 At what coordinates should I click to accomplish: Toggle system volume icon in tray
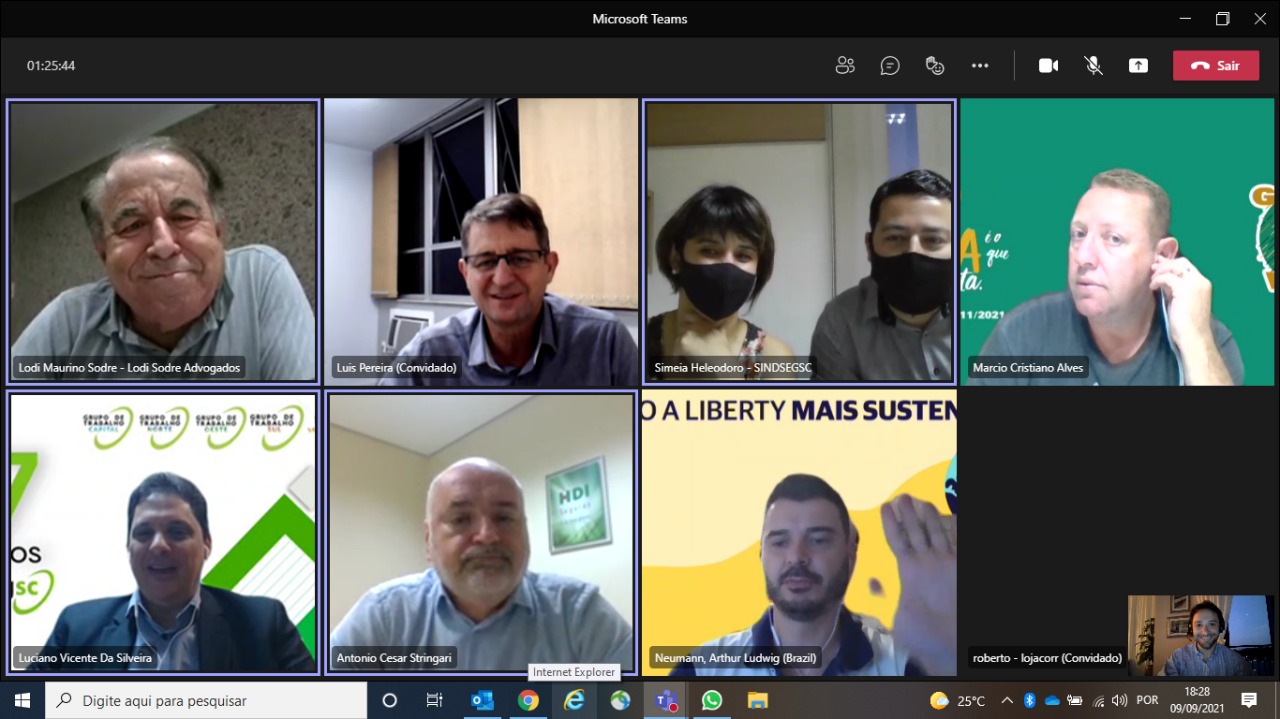(1119, 701)
